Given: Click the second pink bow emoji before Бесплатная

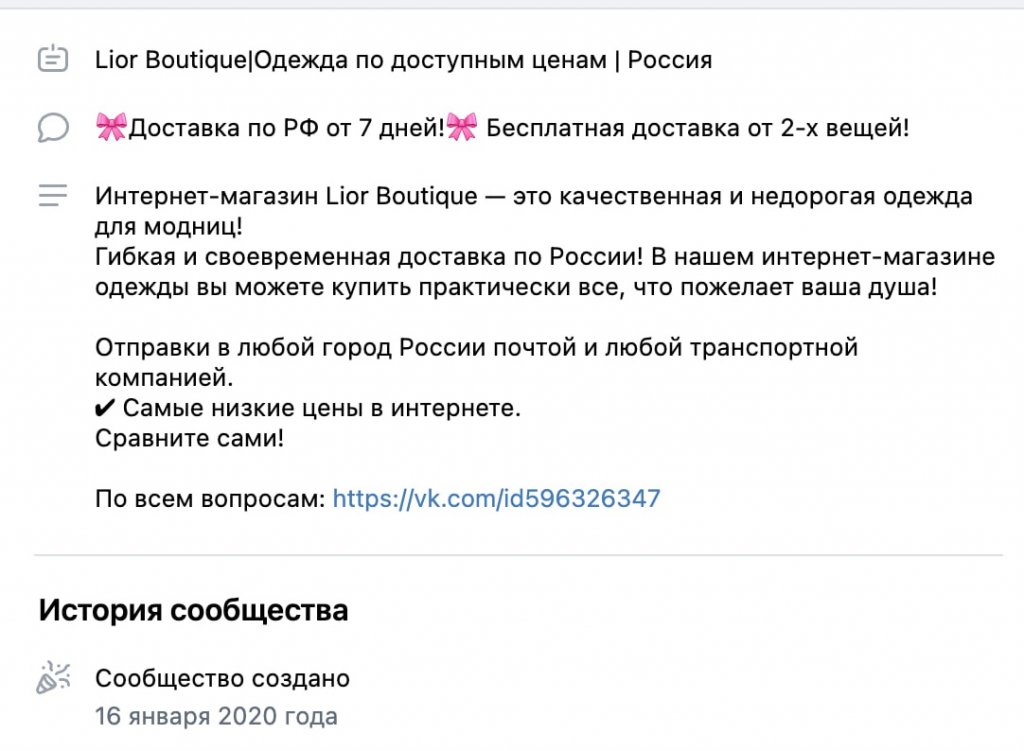Looking at the screenshot, I should [x=461, y=128].
